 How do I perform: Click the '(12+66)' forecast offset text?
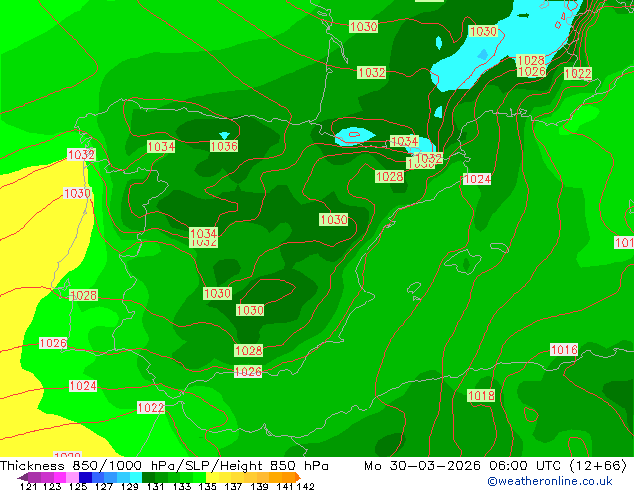(x=598, y=466)
